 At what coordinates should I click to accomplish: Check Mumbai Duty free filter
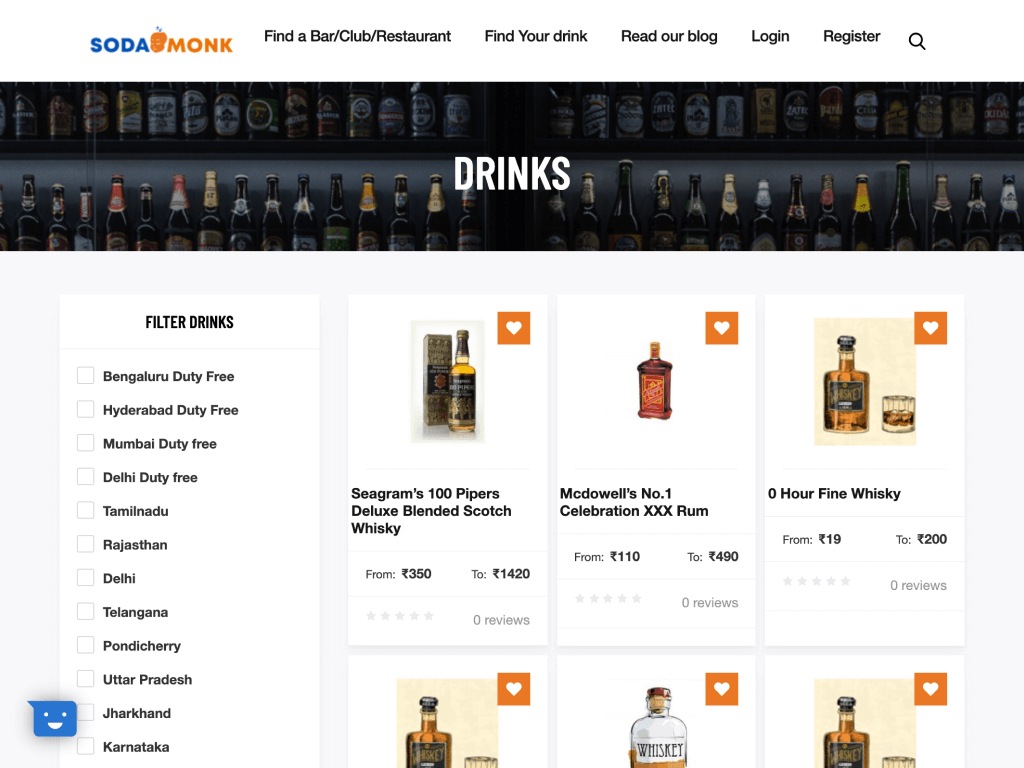click(x=86, y=443)
